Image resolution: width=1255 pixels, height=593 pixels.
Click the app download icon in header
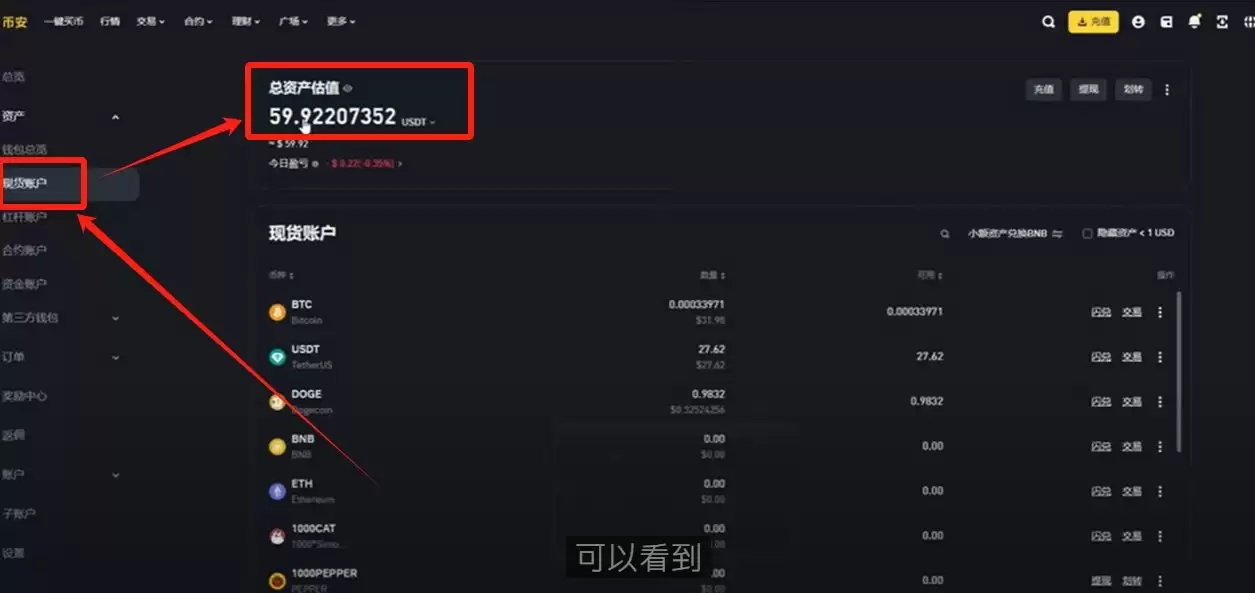1222,22
